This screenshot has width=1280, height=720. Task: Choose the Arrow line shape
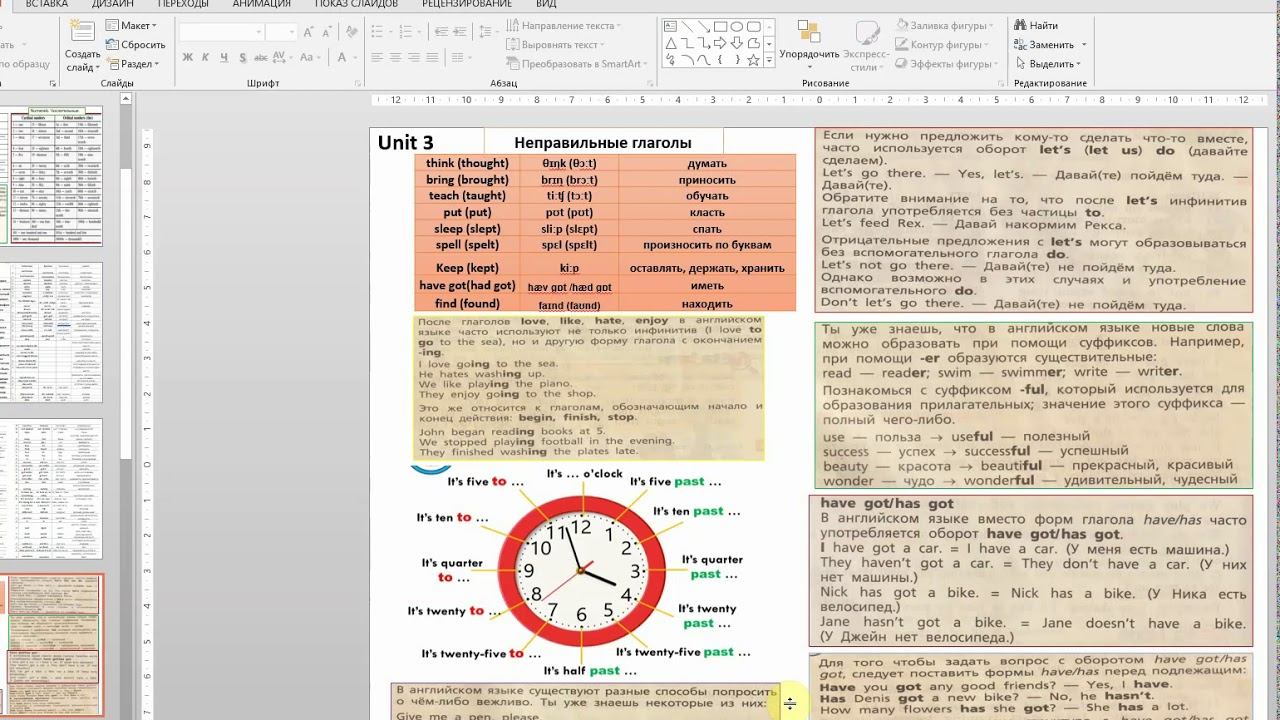tap(704, 26)
